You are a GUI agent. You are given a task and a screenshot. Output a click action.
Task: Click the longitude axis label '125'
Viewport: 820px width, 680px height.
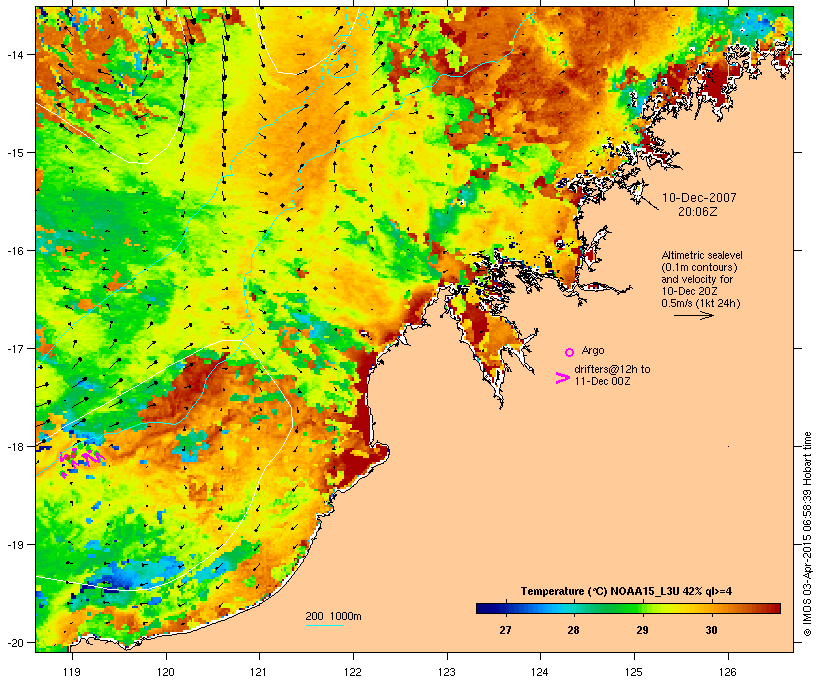[634, 672]
